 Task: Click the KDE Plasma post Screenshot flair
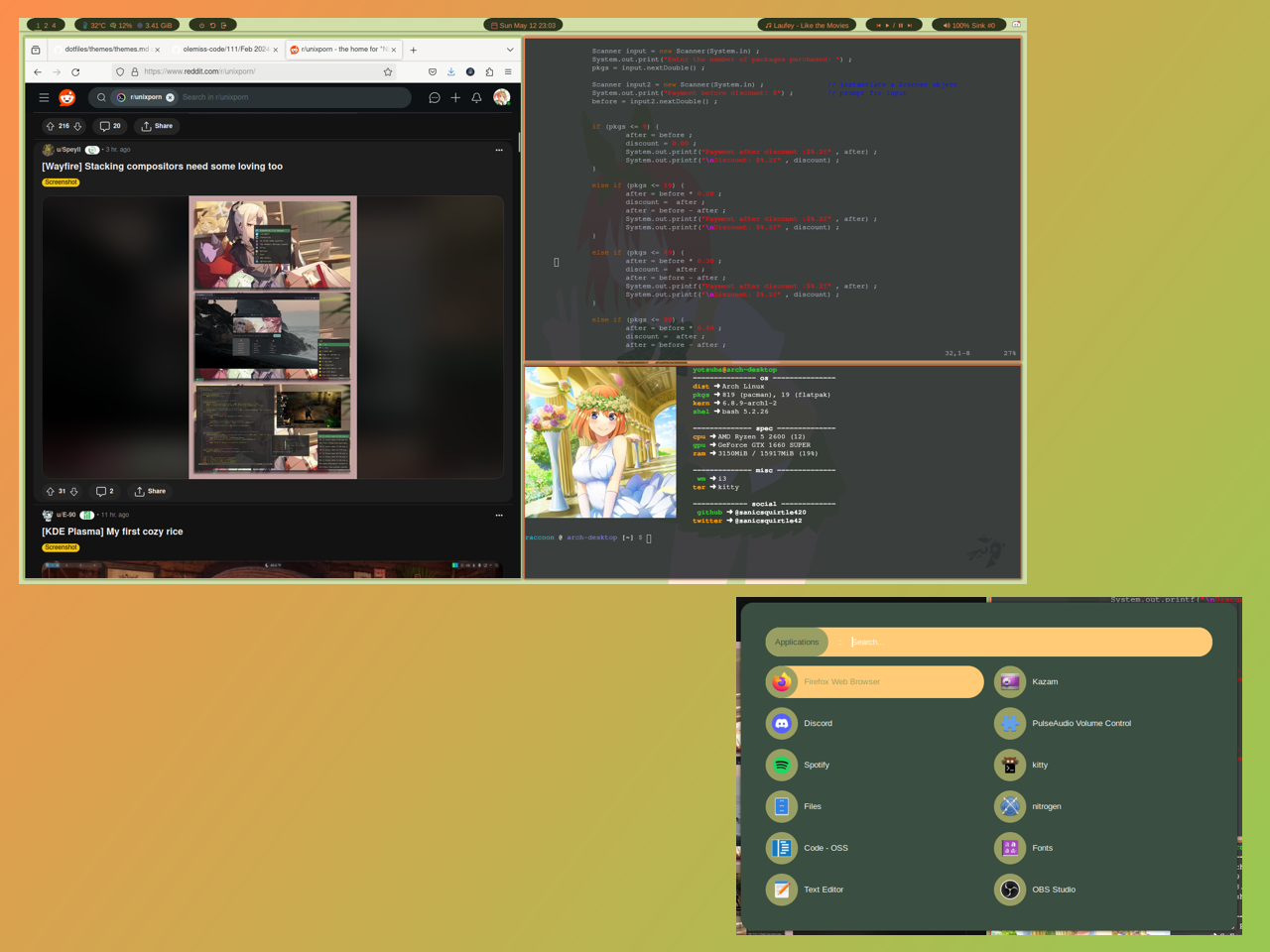tap(61, 547)
